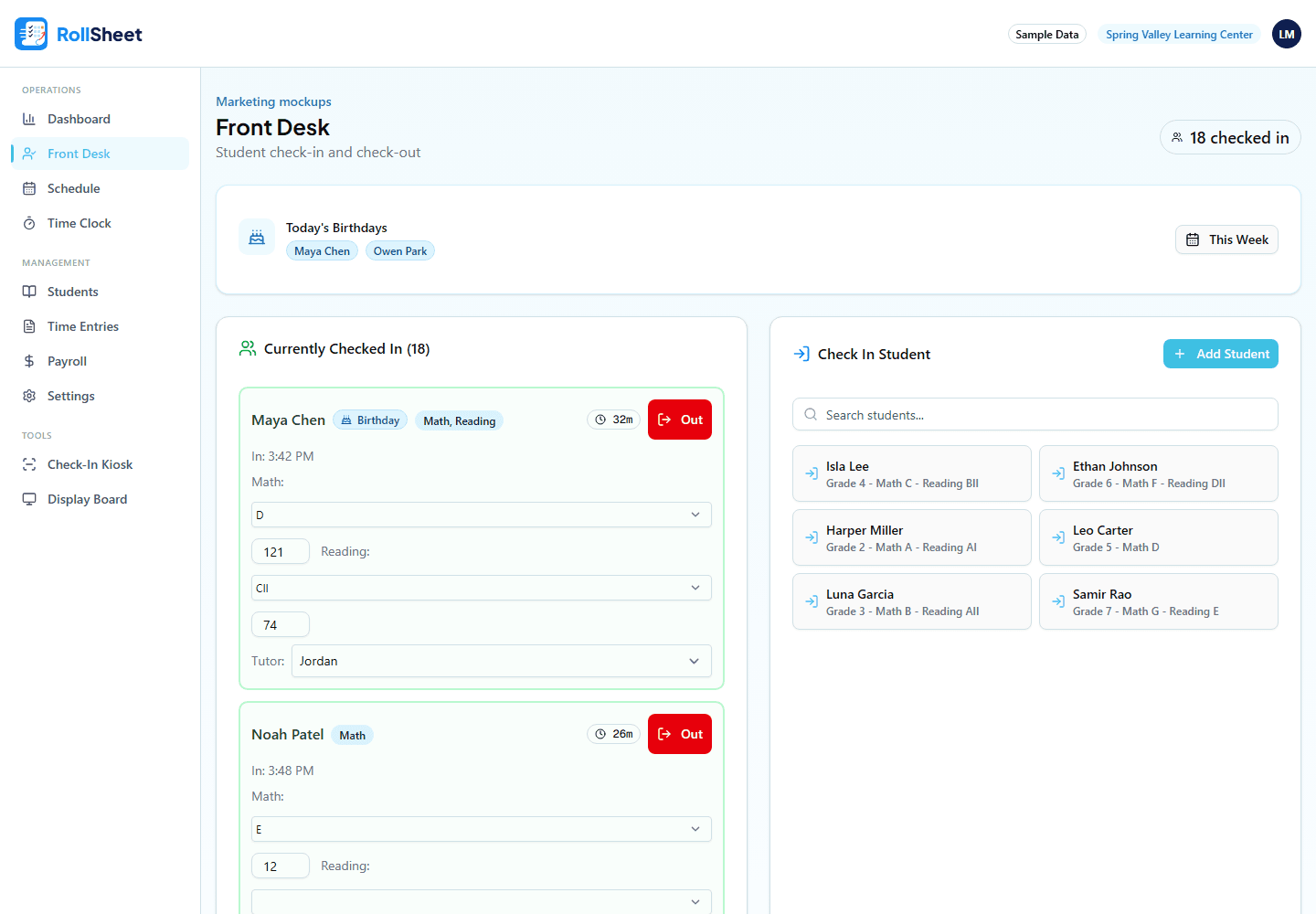The height and width of the screenshot is (914, 1316).
Task: Click the Time Clock stopwatch icon
Action: [29, 223]
